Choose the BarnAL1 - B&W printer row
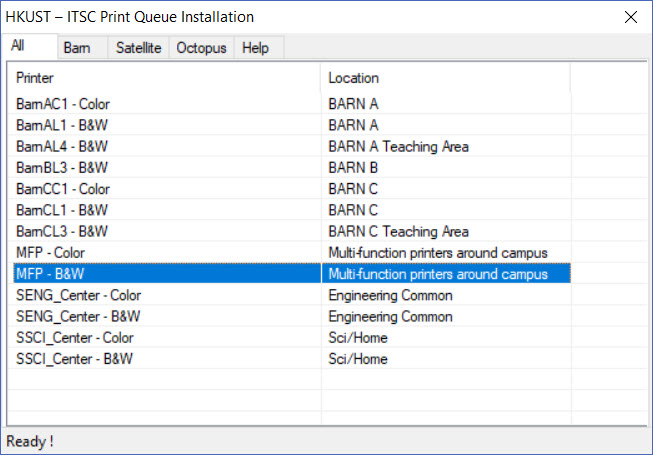 coord(62,125)
